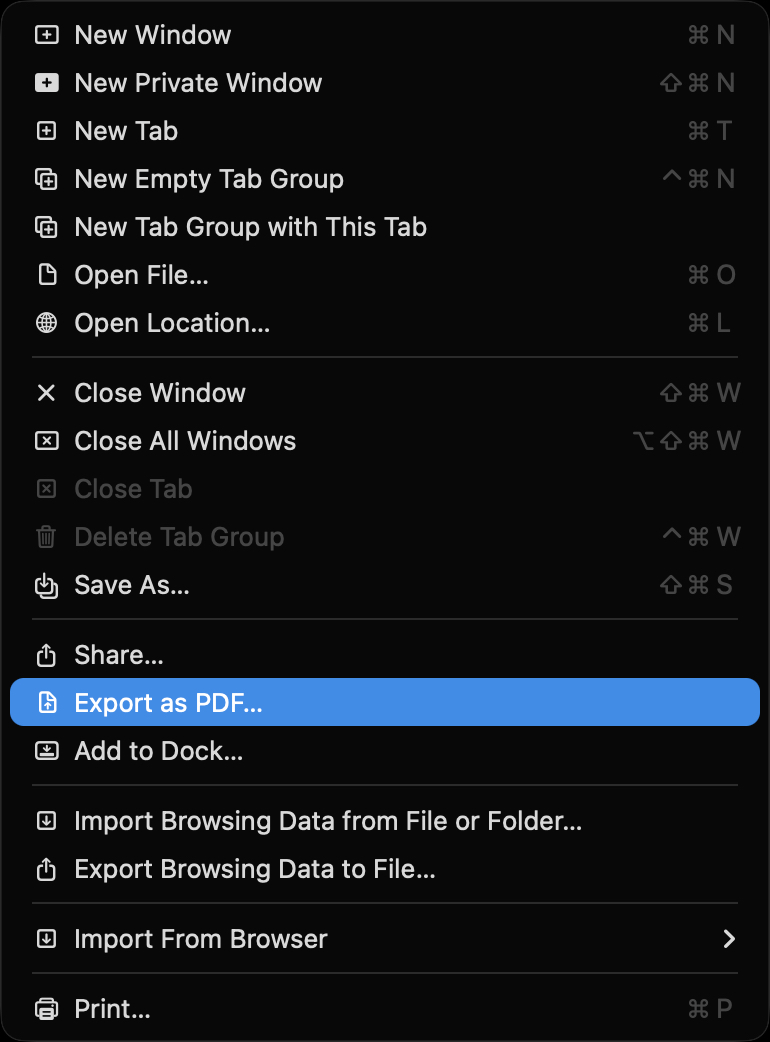Click the New Window plus icon
Image resolution: width=770 pixels, height=1042 pixels.
point(46,35)
